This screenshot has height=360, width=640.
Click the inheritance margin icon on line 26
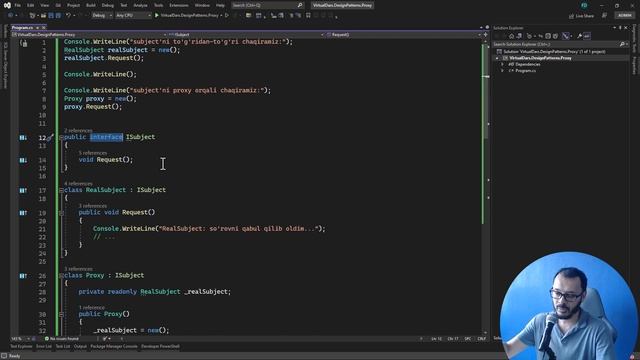[23, 276]
